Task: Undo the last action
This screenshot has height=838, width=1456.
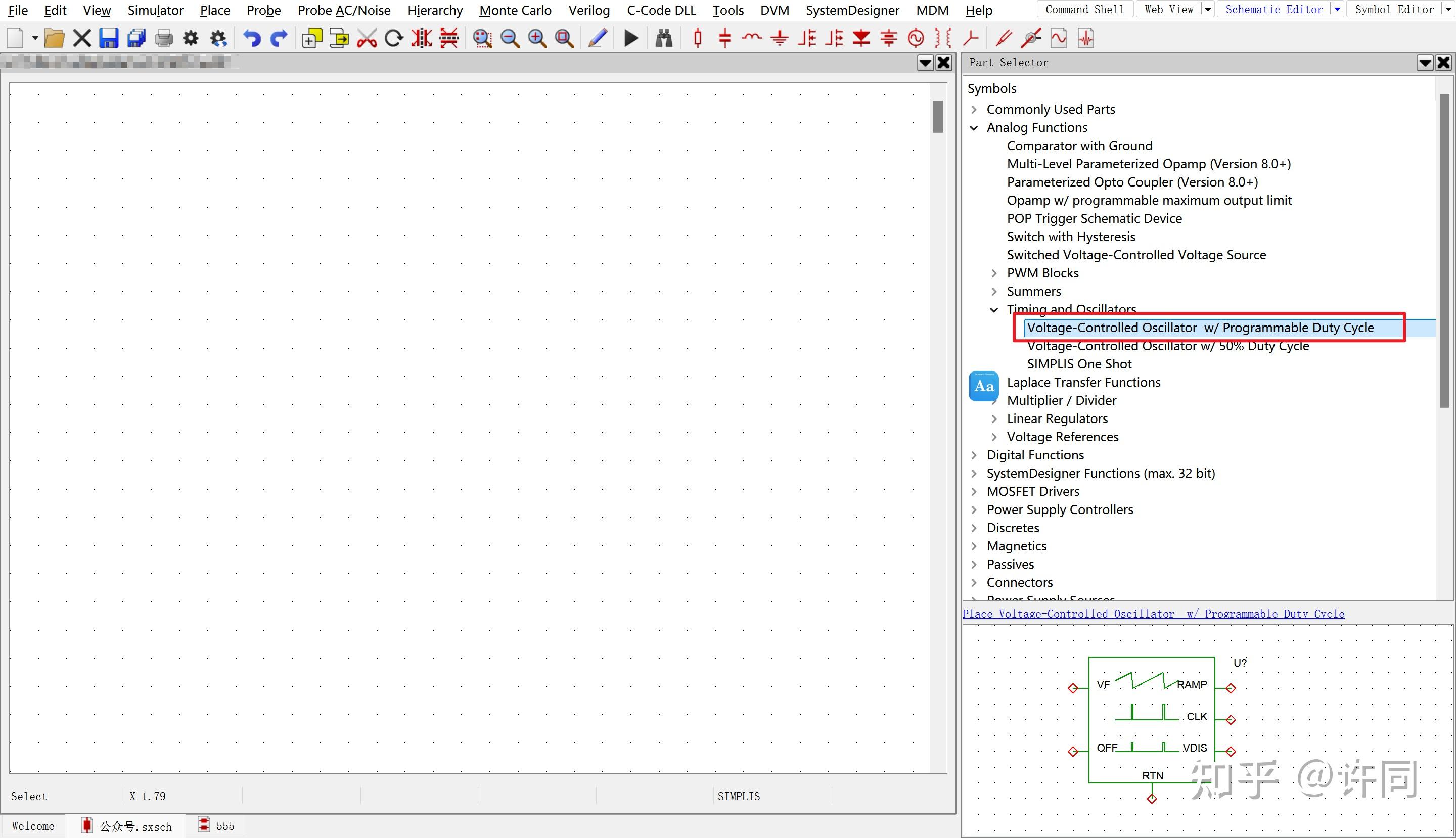Action: coord(252,38)
